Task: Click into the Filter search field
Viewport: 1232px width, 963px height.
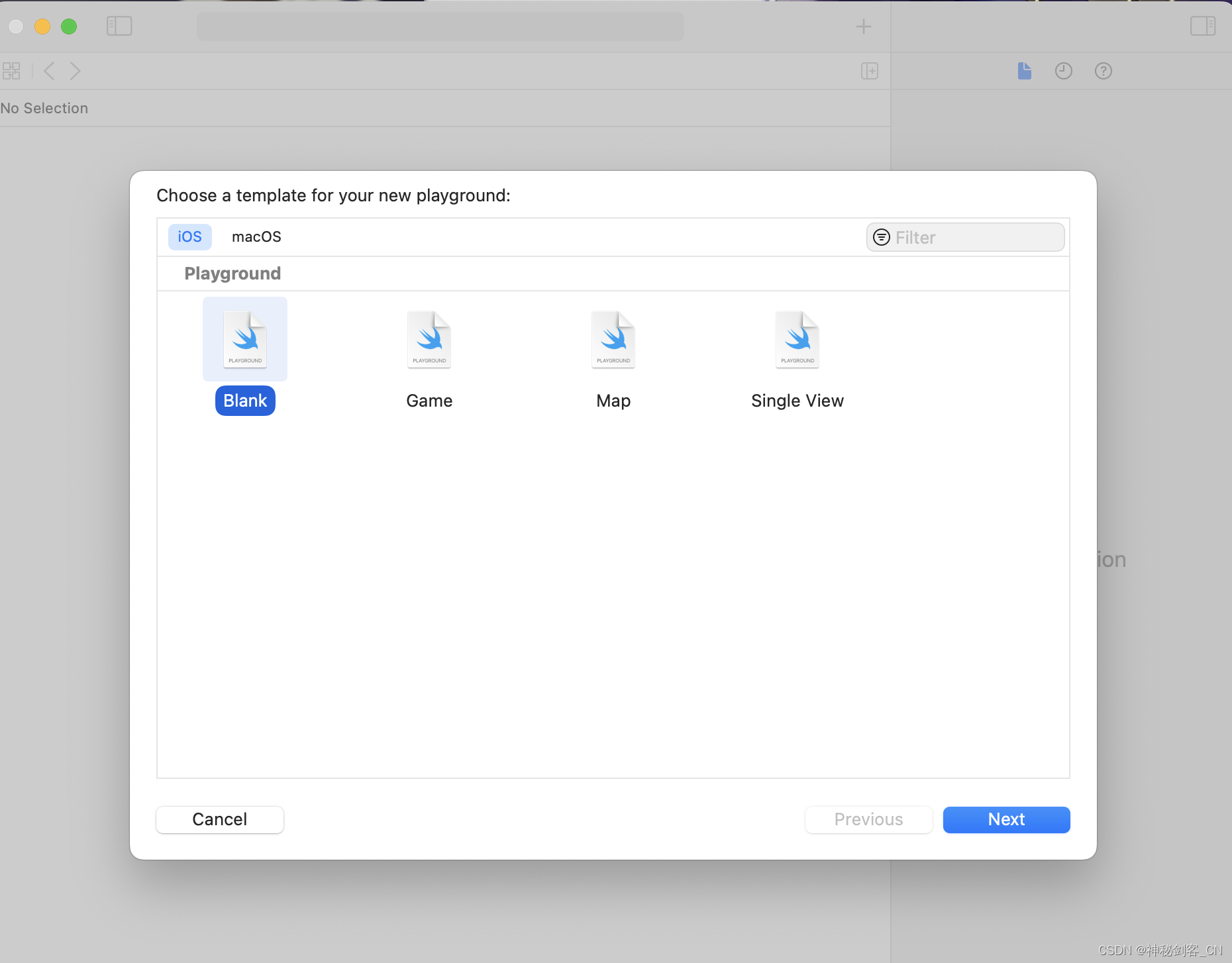Action: 965,237
